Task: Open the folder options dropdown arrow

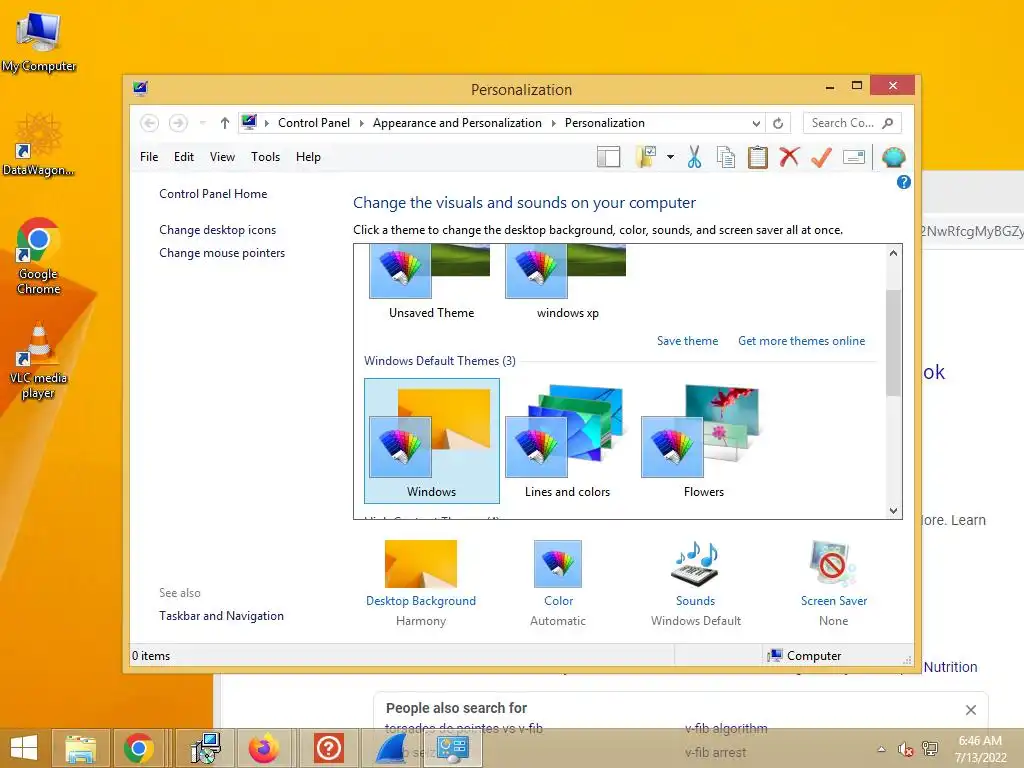Action: (670, 157)
